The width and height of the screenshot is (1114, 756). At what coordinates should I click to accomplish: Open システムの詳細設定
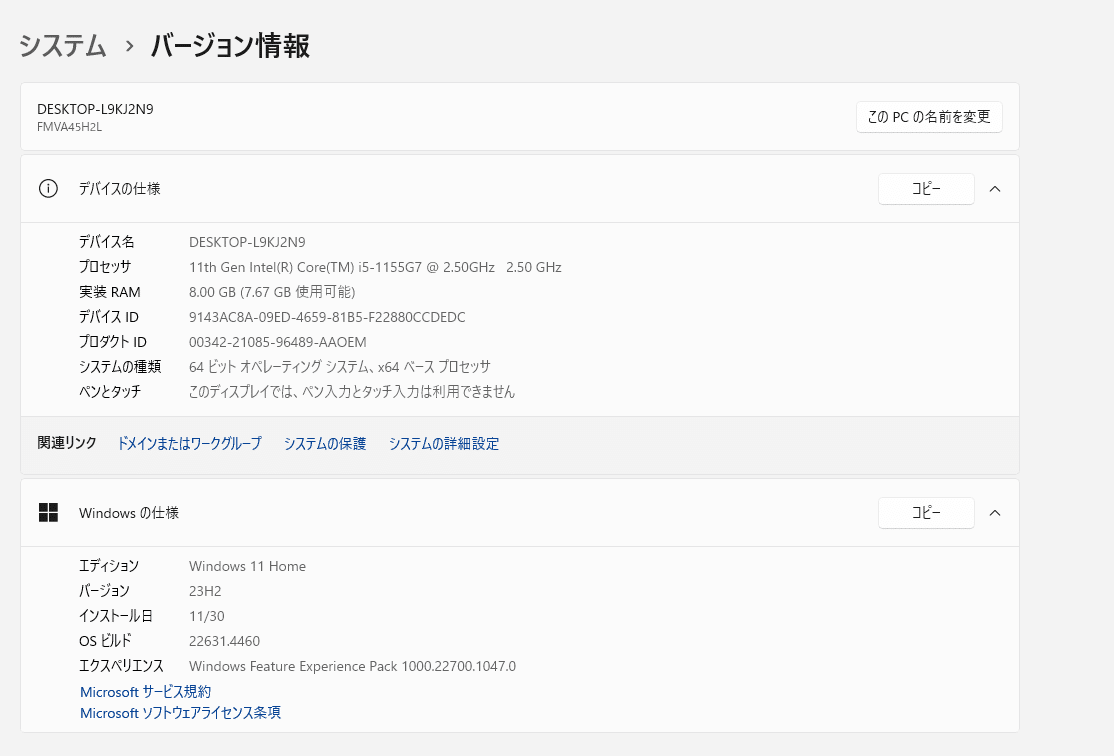[444, 443]
